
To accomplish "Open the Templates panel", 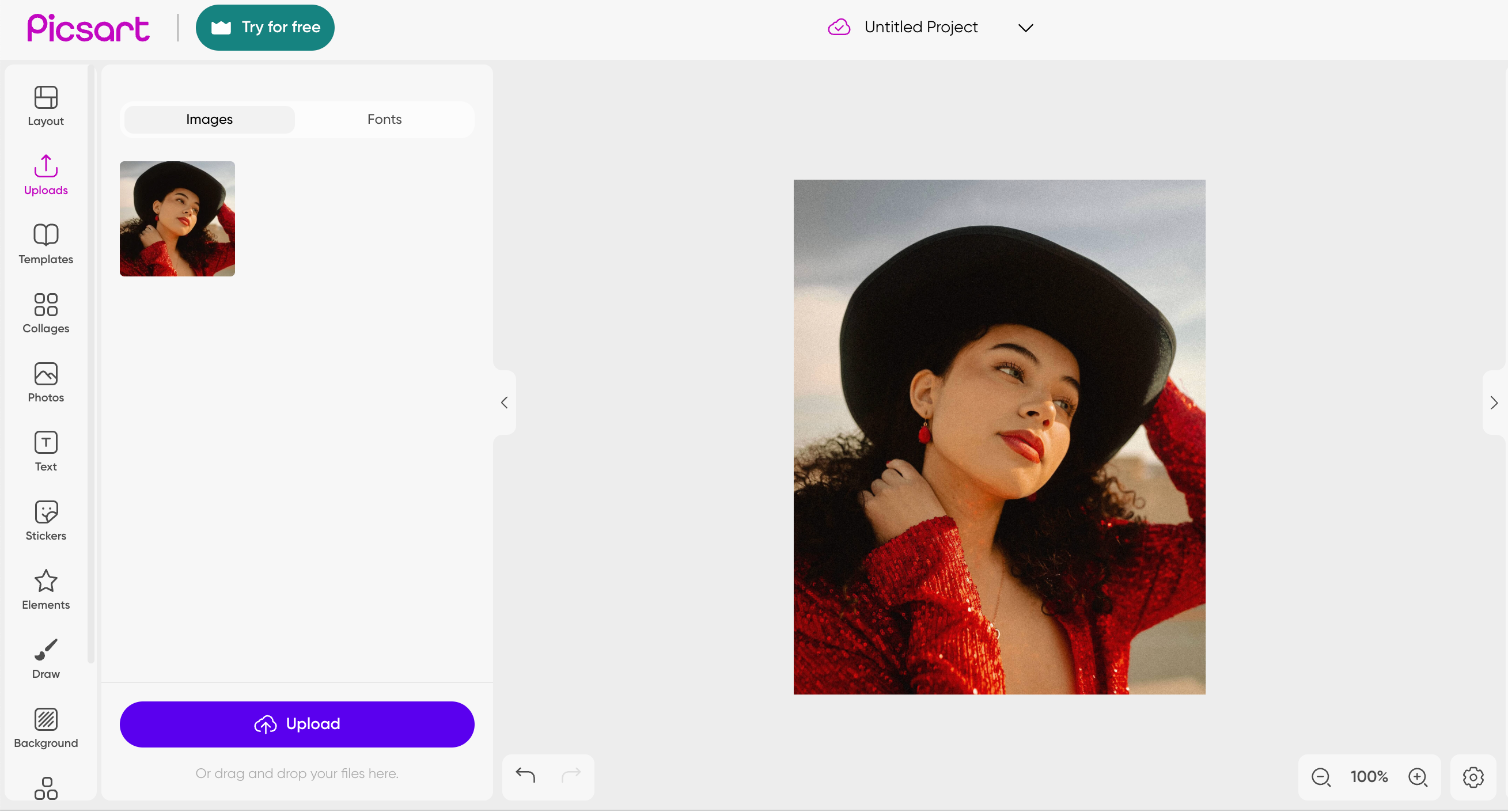I will click(x=46, y=244).
